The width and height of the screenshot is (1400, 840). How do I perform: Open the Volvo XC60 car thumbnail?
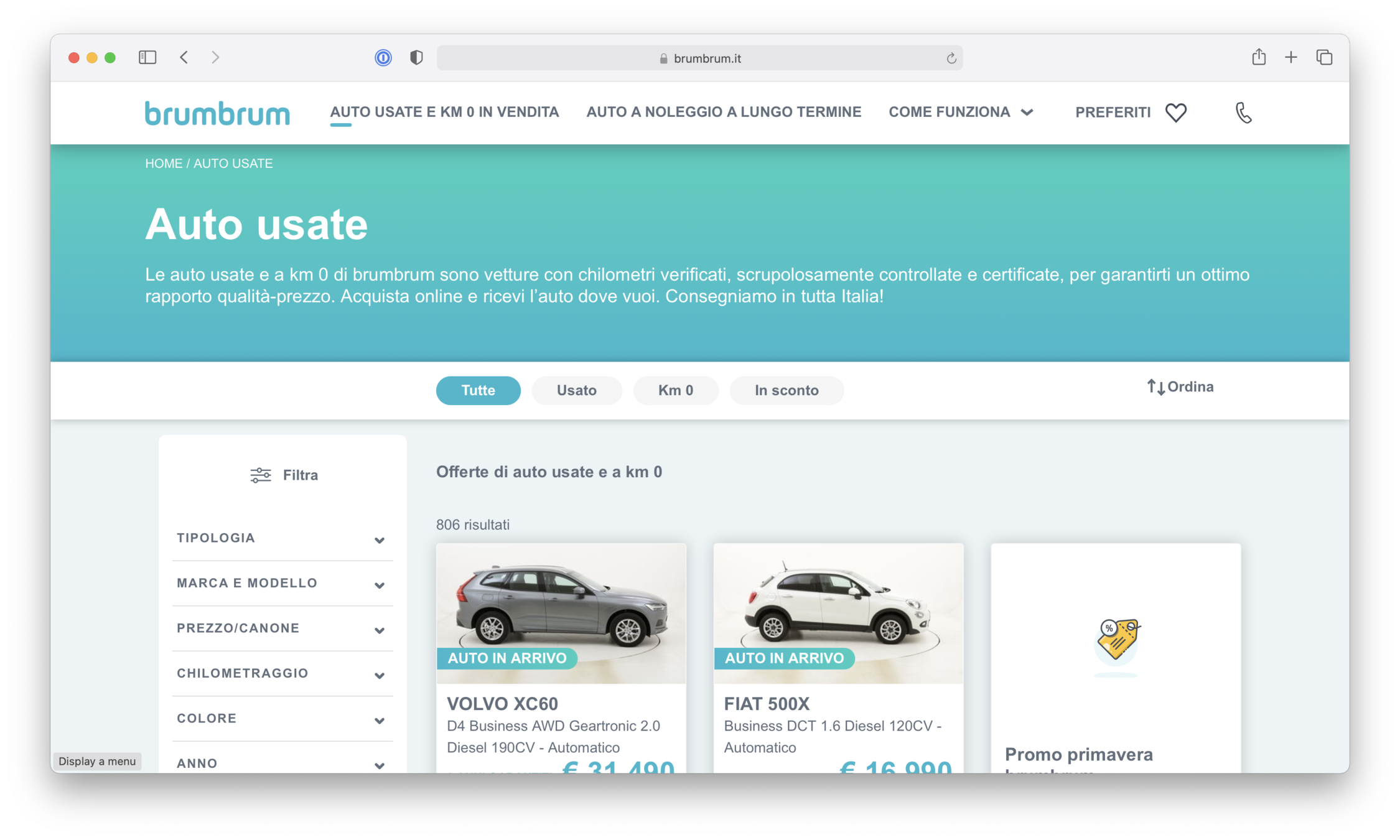[x=561, y=613]
